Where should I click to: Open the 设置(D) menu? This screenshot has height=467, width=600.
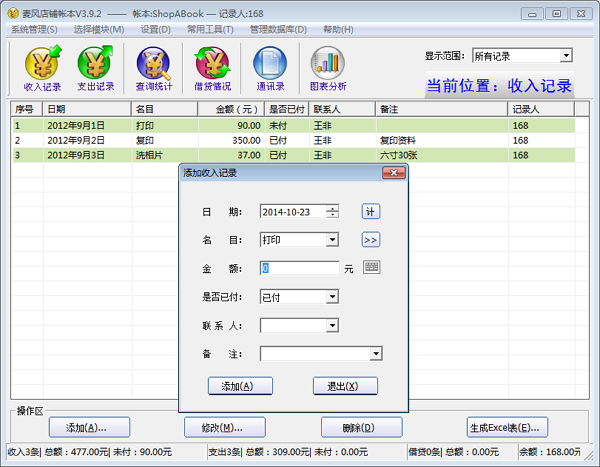[x=155, y=29]
